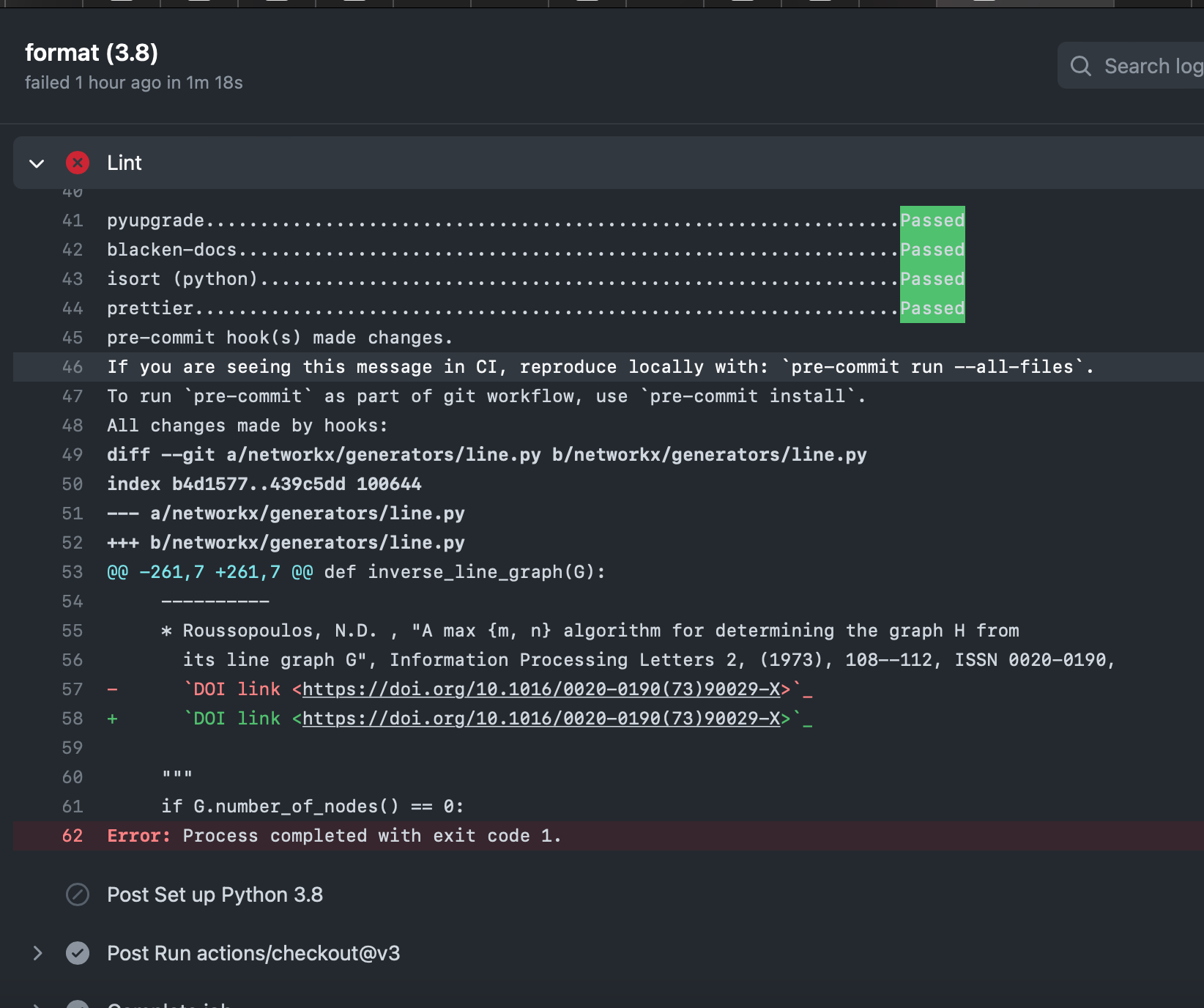Click line number 49 for the diff header
The image size is (1204, 1008).
(73, 455)
